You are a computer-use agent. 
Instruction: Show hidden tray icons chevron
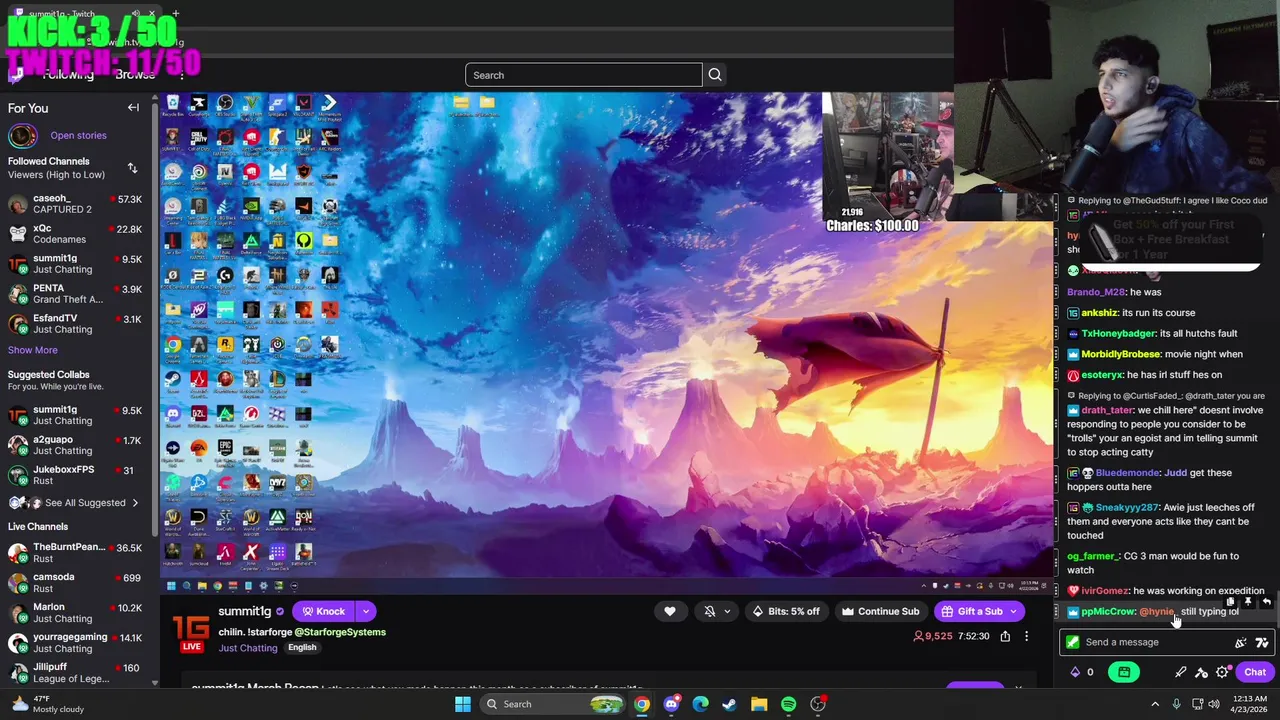[1155, 704]
